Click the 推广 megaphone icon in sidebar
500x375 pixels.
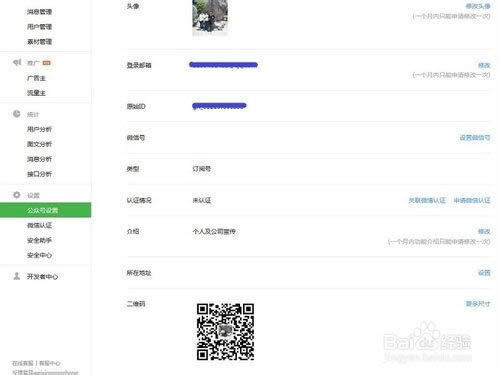[x=17, y=62]
